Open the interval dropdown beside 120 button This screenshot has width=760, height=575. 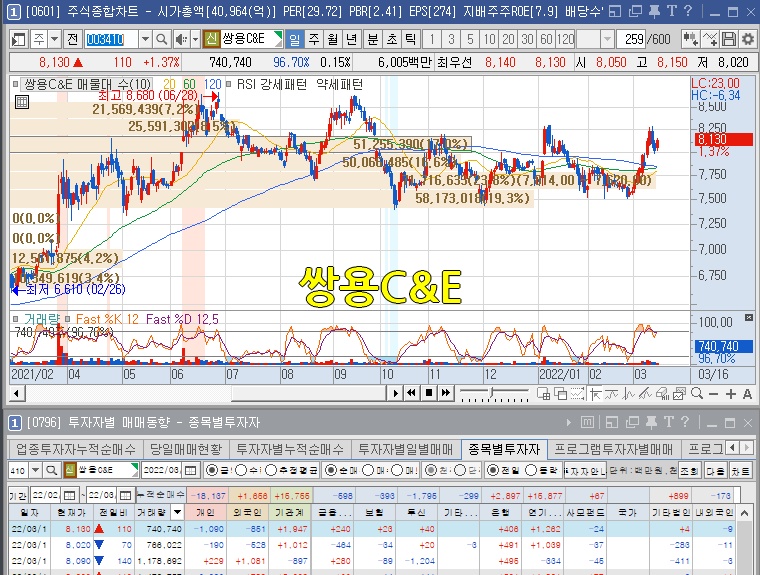pyautogui.click(x=607, y=39)
